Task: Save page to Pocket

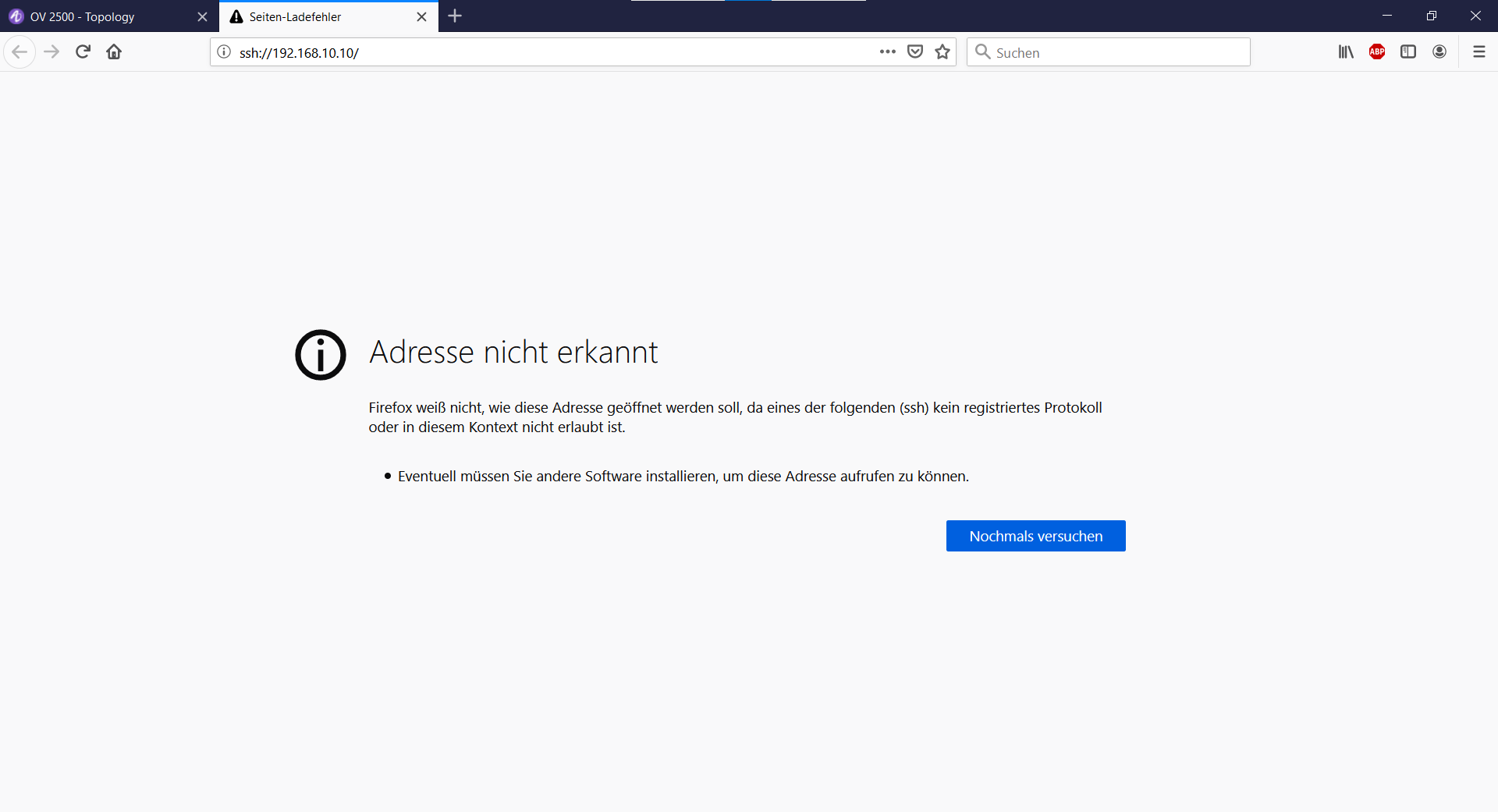Action: point(915,52)
